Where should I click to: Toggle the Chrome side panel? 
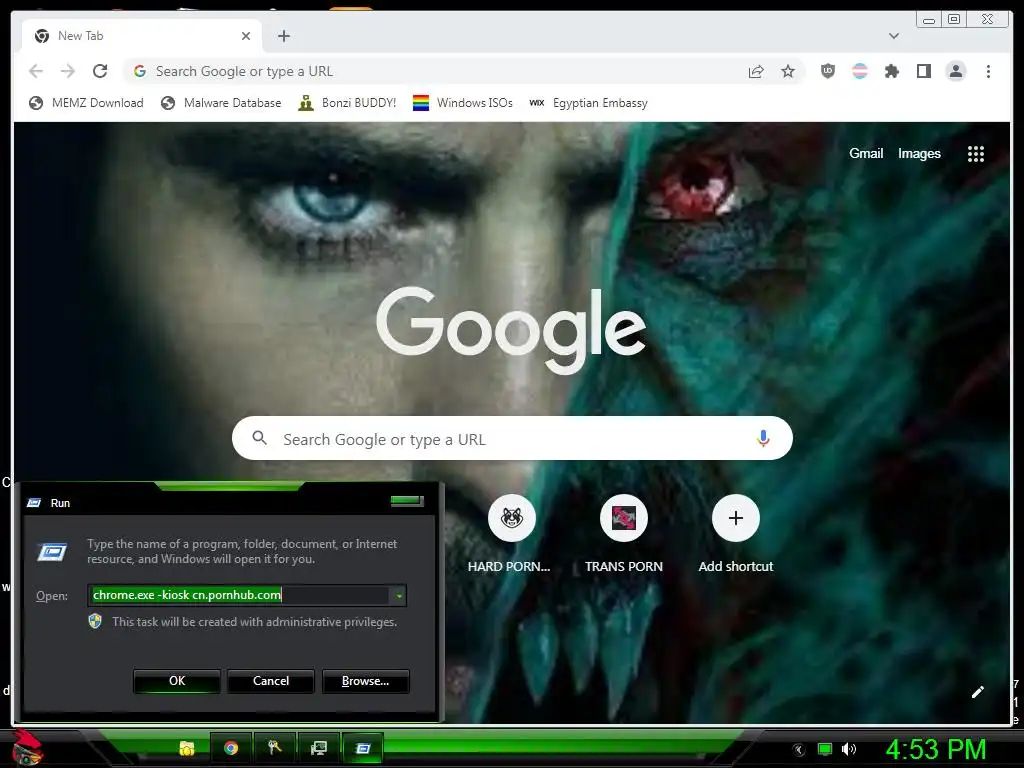pyautogui.click(x=923, y=71)
